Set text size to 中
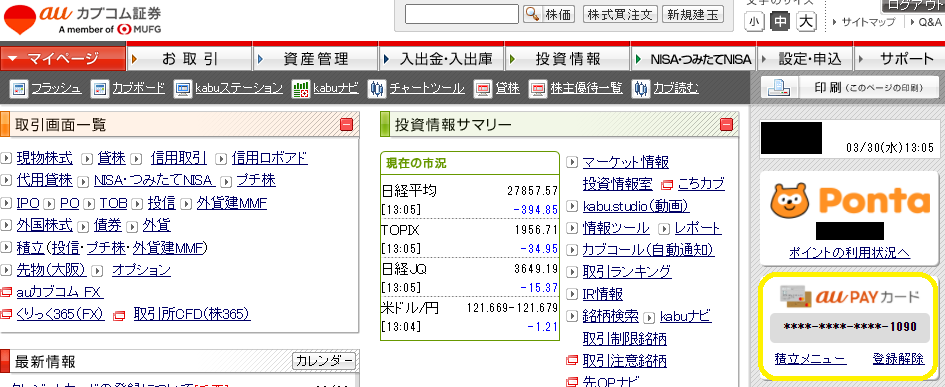 coord(780,22)
